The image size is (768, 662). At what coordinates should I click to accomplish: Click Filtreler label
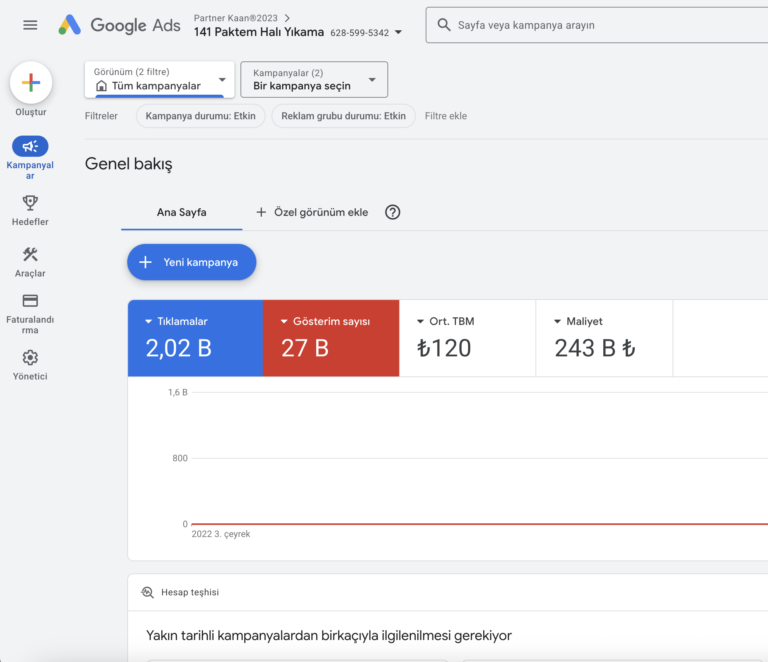[101, 116]
